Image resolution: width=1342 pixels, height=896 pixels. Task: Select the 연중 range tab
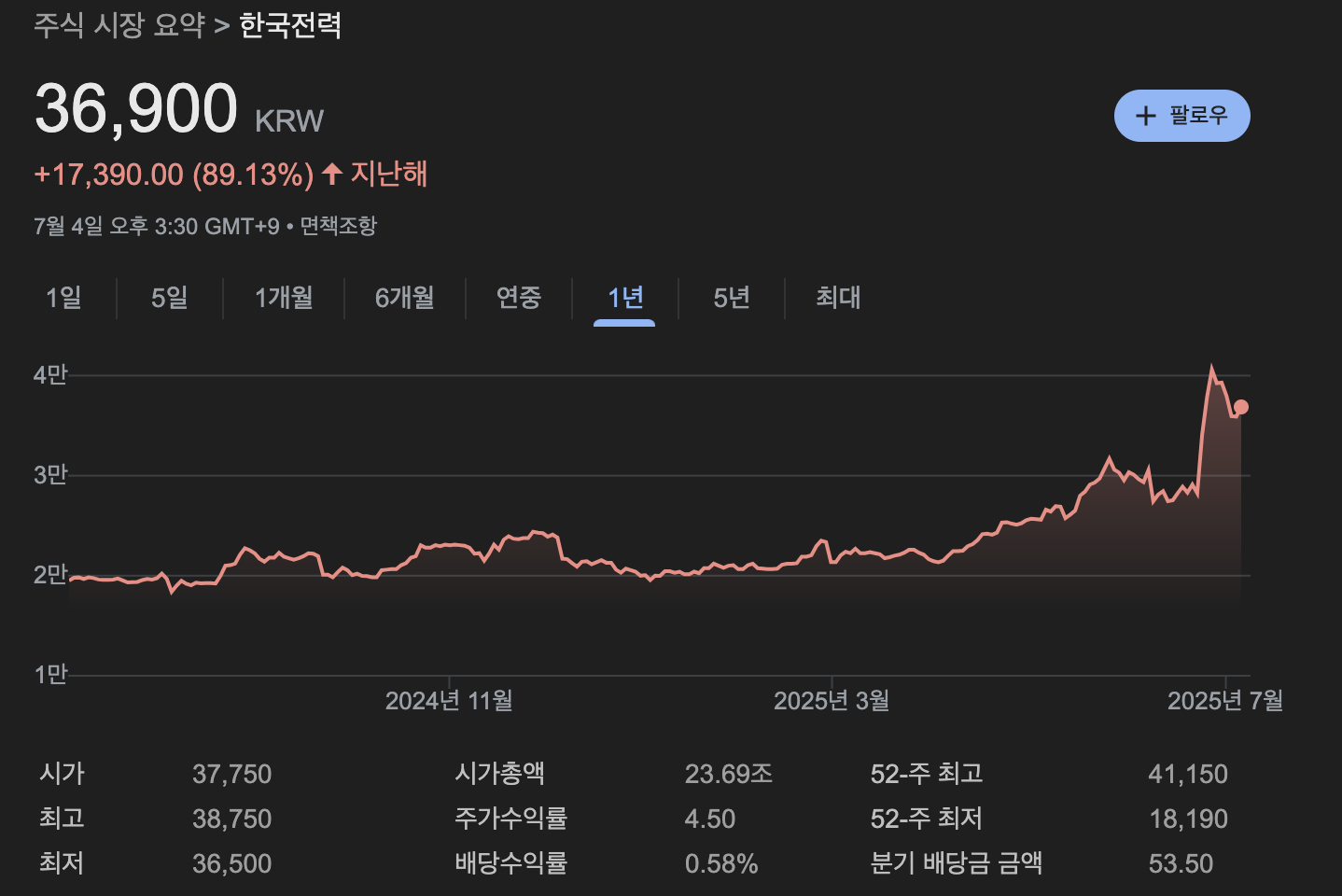click(520, 298)
